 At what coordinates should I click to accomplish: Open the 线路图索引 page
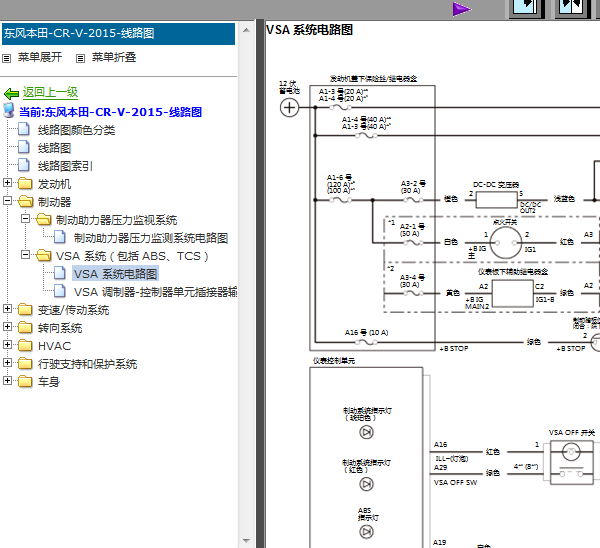(65, 166)
